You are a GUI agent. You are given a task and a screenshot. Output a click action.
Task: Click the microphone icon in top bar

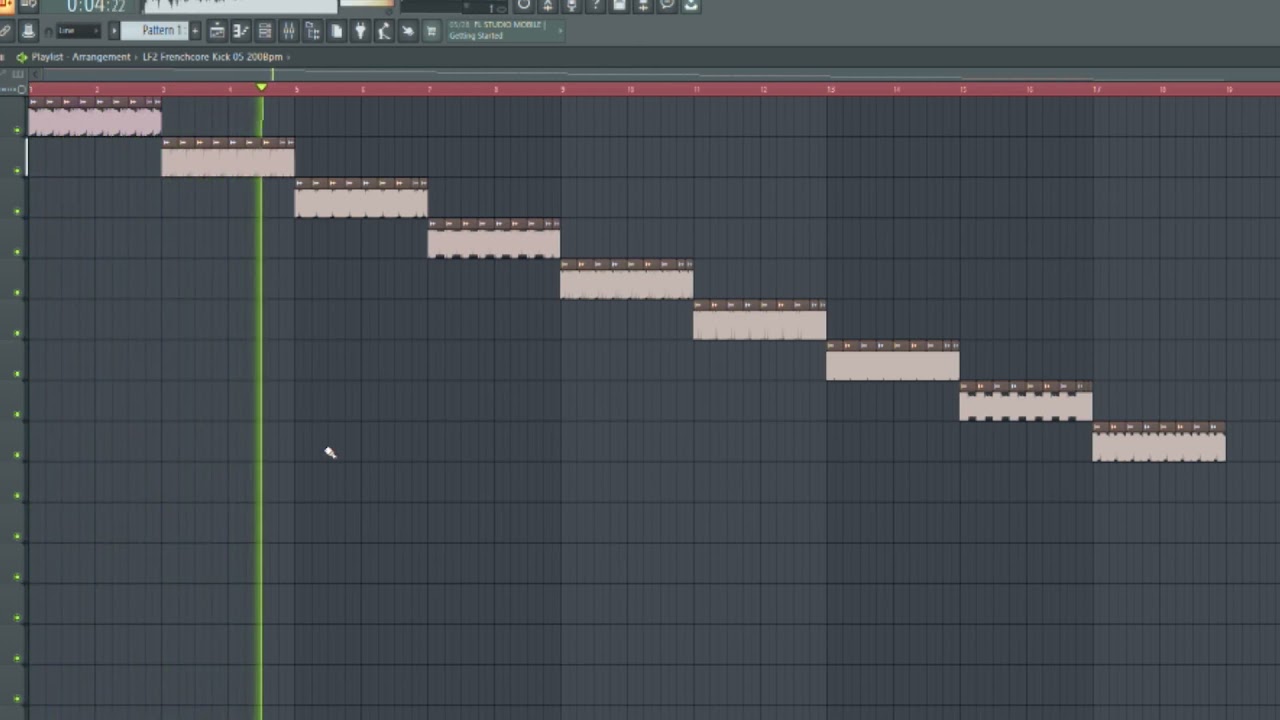[571, 6]
